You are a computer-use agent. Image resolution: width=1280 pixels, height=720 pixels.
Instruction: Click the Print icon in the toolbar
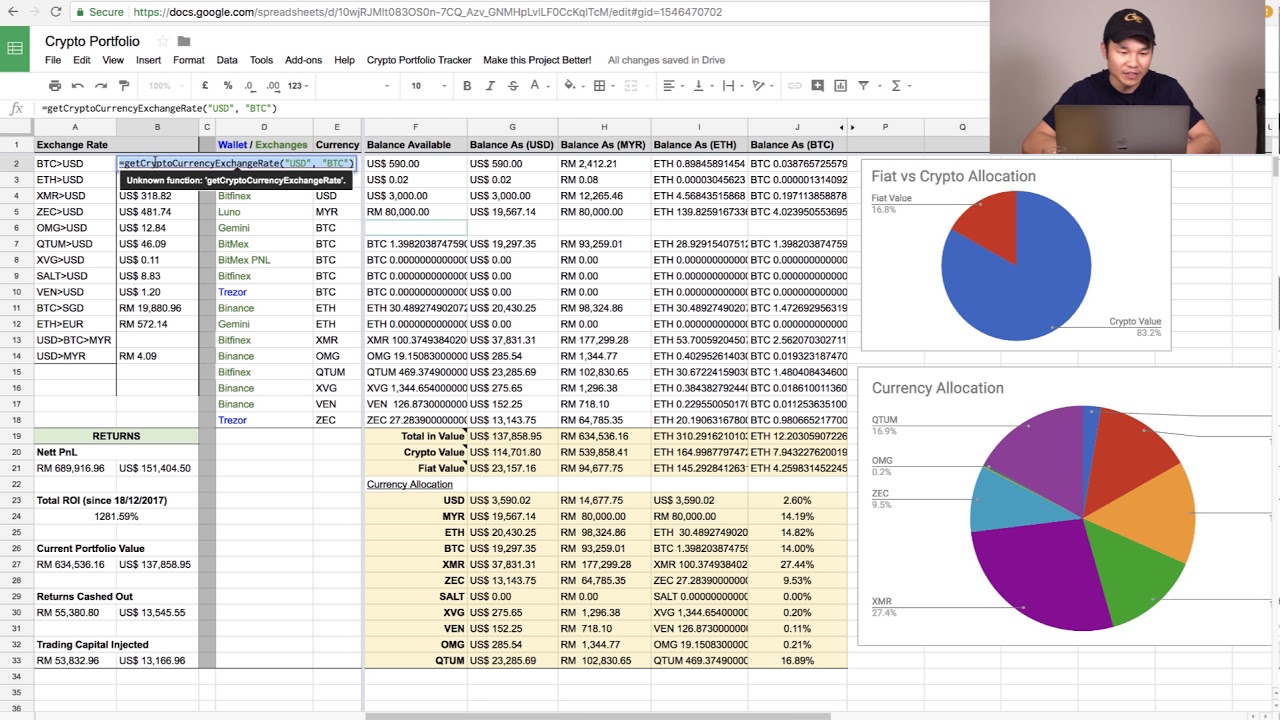point(55,86)
